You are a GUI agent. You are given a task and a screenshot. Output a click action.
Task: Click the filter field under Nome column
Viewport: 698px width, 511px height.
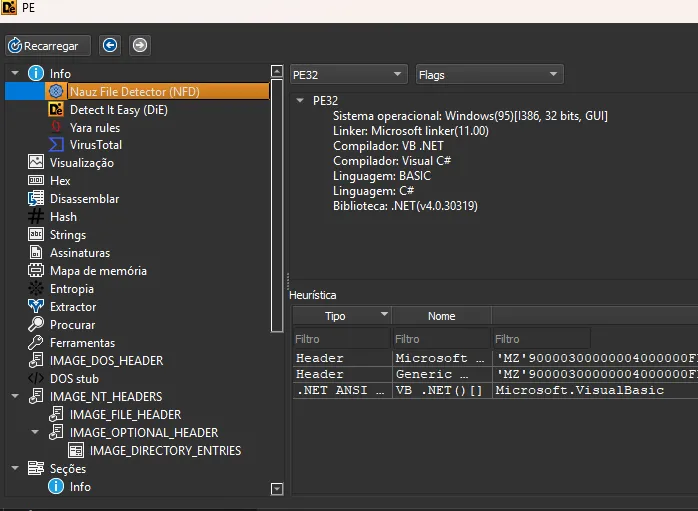[x=440, y=339]
